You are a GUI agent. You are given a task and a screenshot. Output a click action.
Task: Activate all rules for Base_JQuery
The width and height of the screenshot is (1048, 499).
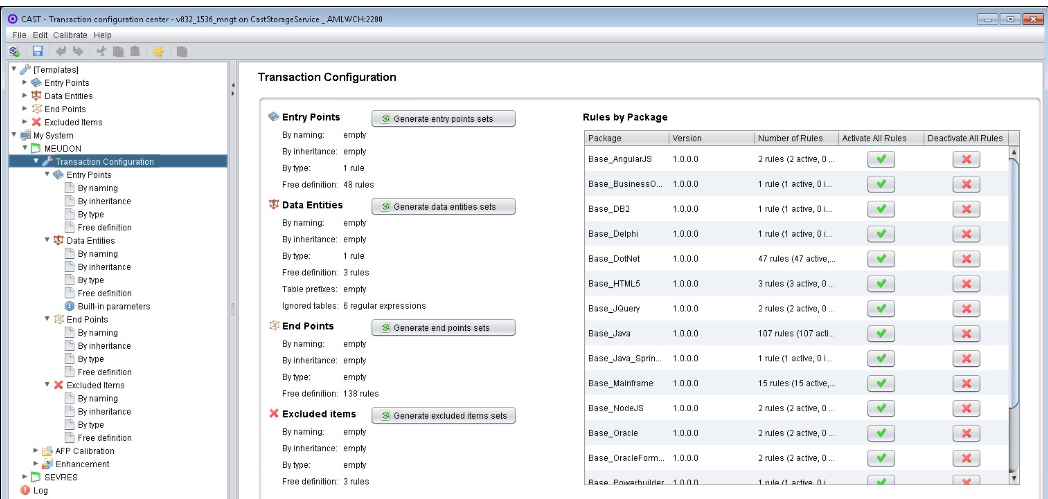880,309
